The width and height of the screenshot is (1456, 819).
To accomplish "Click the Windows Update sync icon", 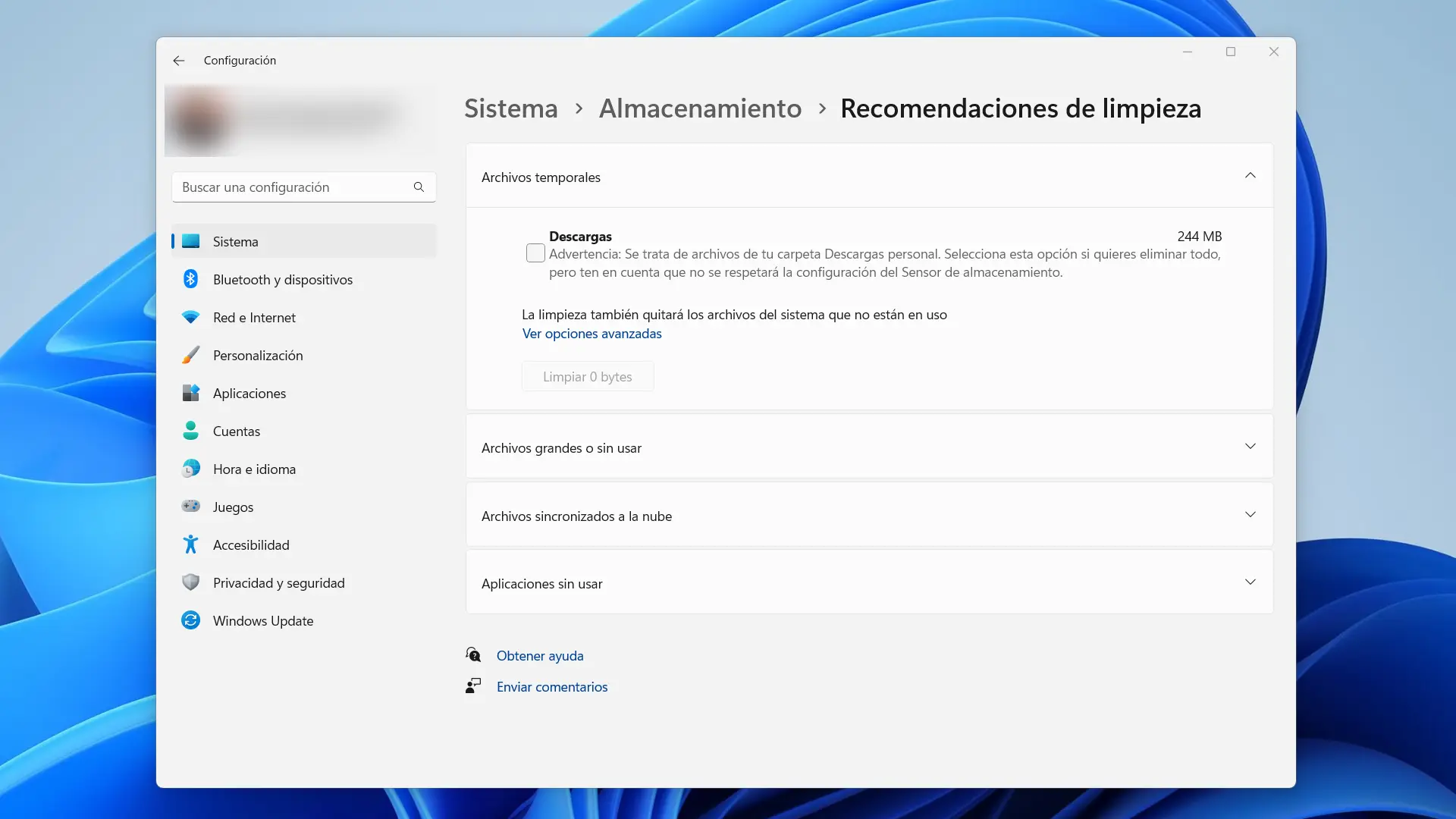I will tap(190, 620).
